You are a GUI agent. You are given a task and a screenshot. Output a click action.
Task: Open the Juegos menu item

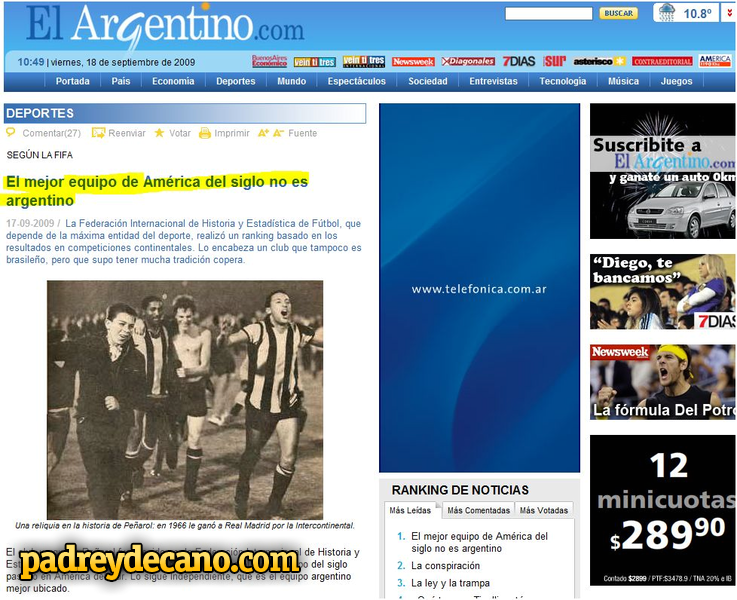[x=676, y=81]
